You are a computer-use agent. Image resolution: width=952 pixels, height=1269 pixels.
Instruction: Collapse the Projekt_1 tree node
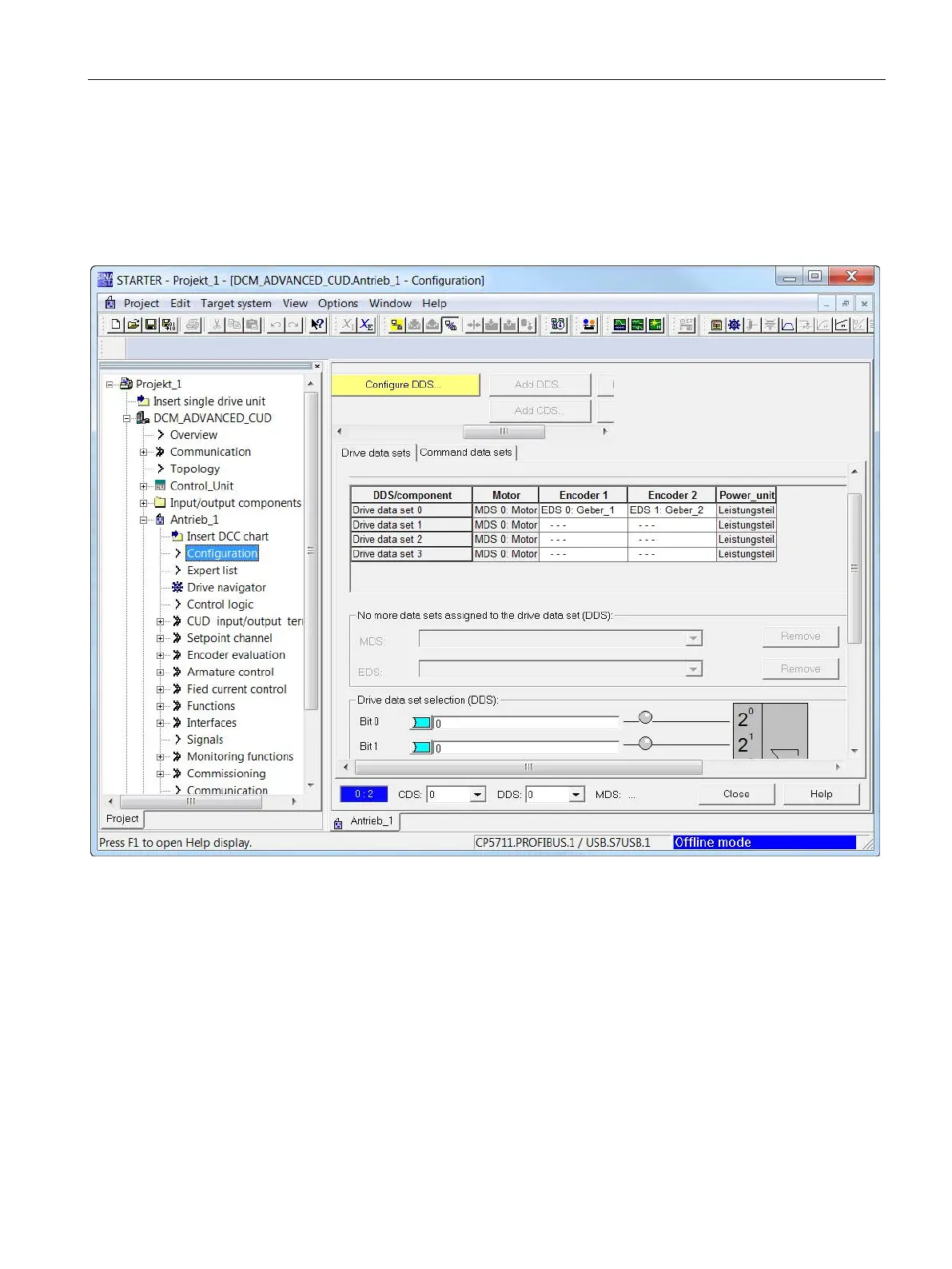click(x=110, y=385)
